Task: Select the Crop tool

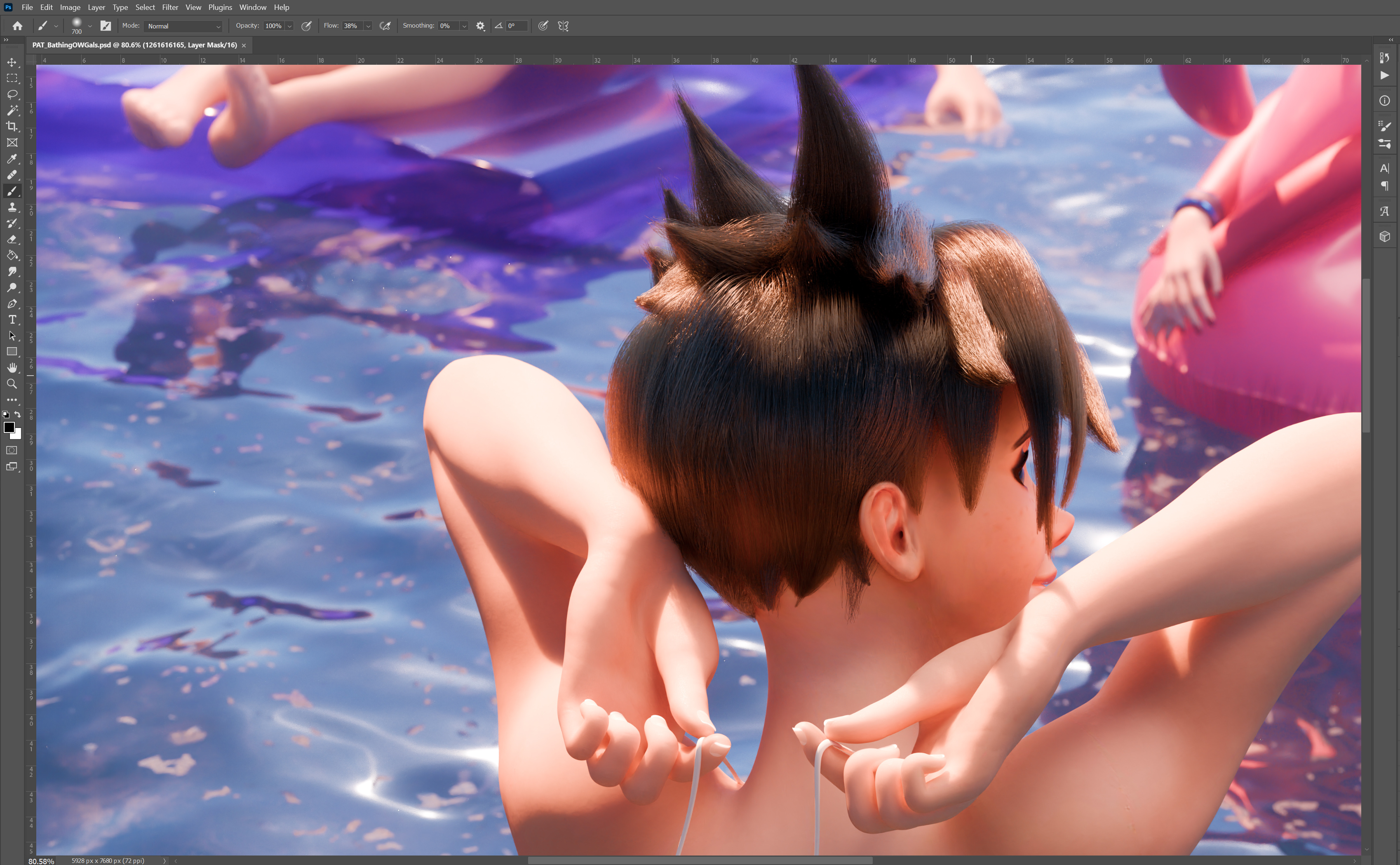Action: pyautogui.click(x=12, y=126)
